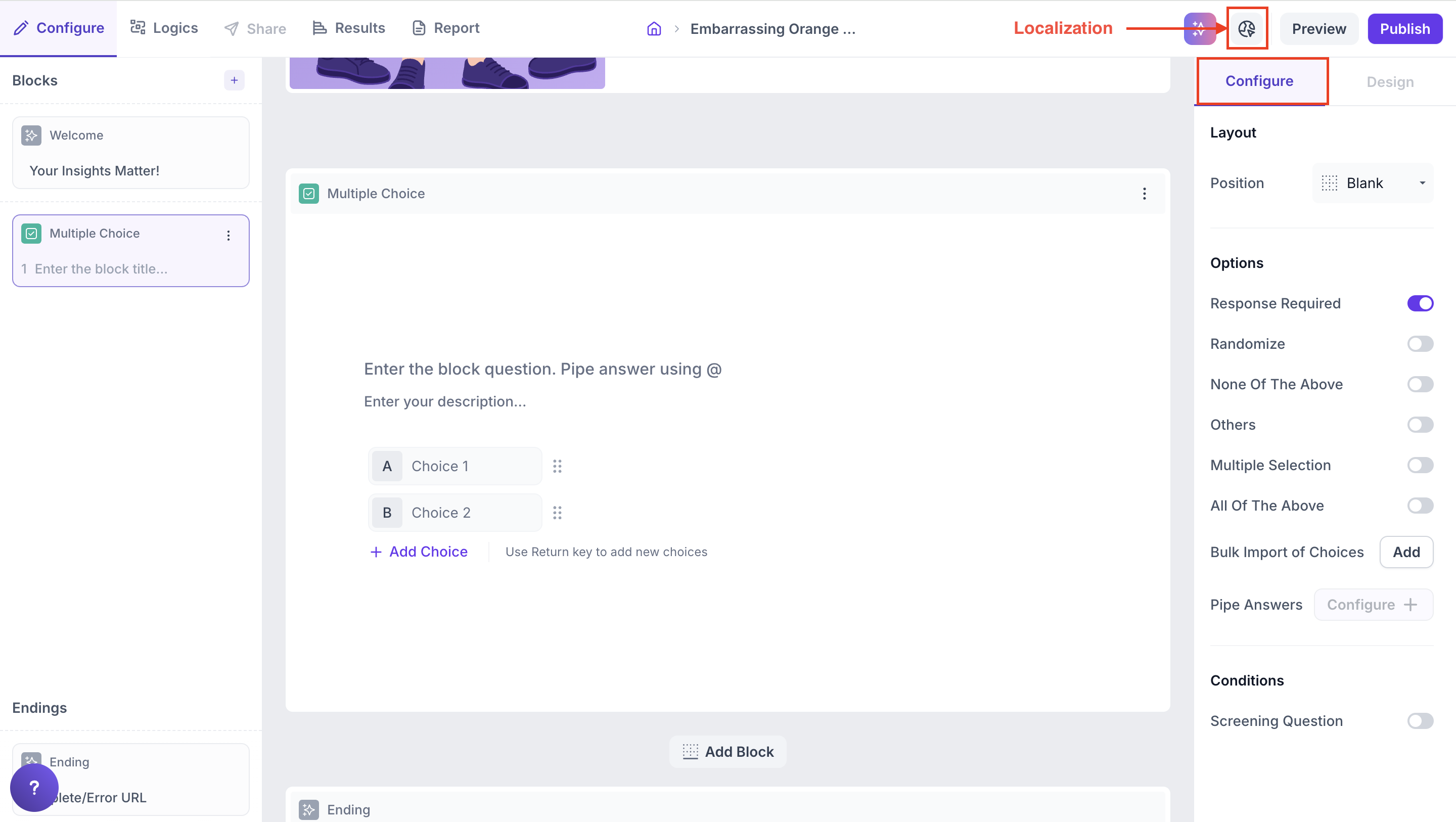Click drag handle beside Choice 2
This screenshot has height=822, width=1456.
click(557, 513)
